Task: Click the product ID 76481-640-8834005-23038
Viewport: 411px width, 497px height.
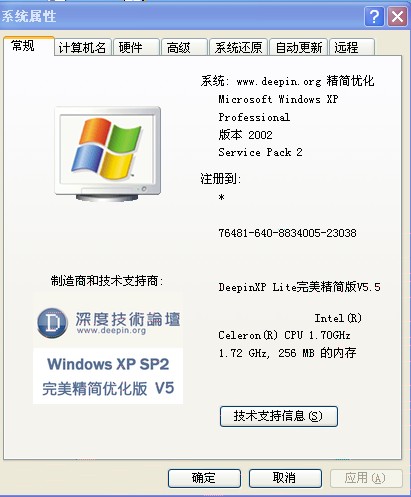Action: tap(287, 233)
